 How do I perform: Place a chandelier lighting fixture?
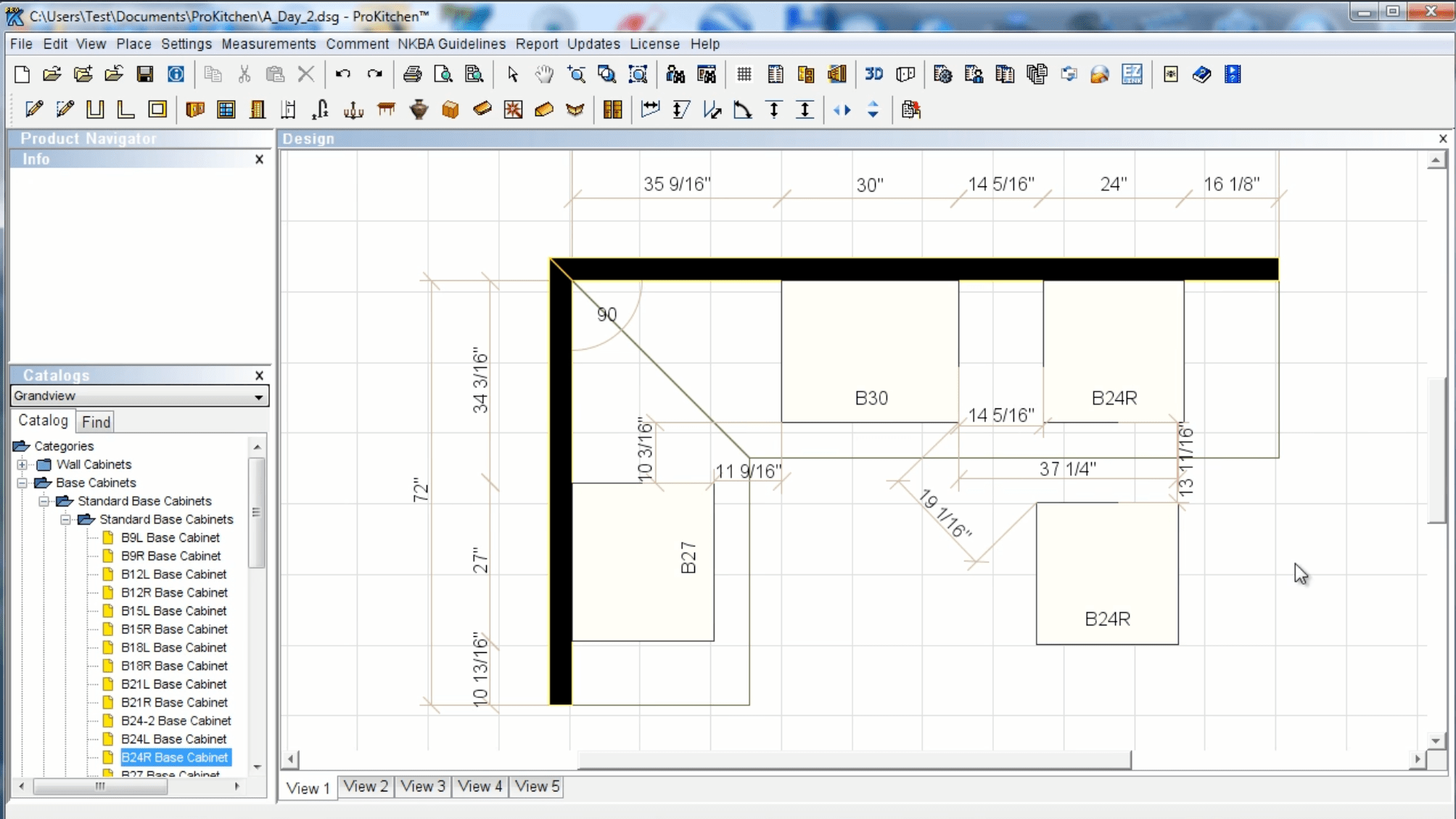(353, 110)
